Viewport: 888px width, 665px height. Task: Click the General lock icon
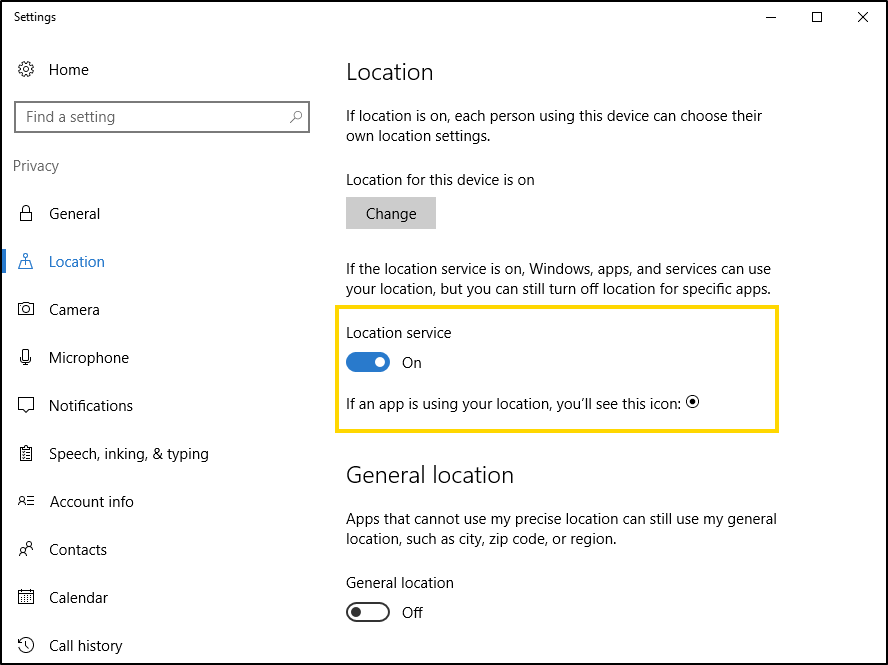[25, 214]
